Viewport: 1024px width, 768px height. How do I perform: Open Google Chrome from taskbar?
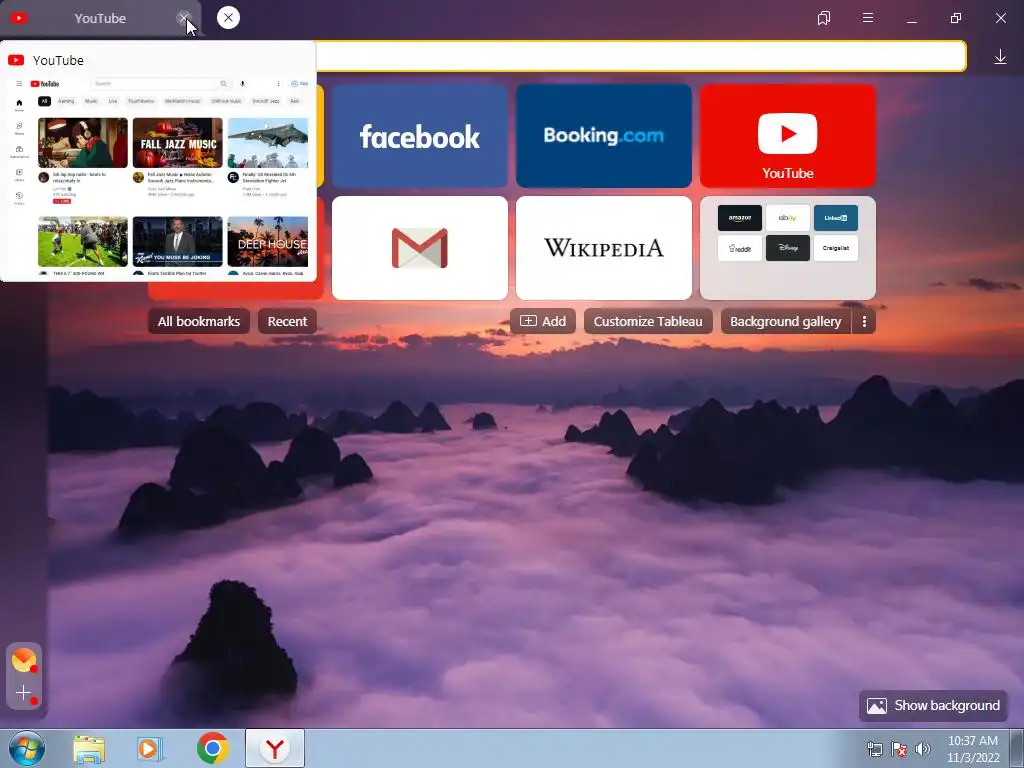(x=212, y=748)
